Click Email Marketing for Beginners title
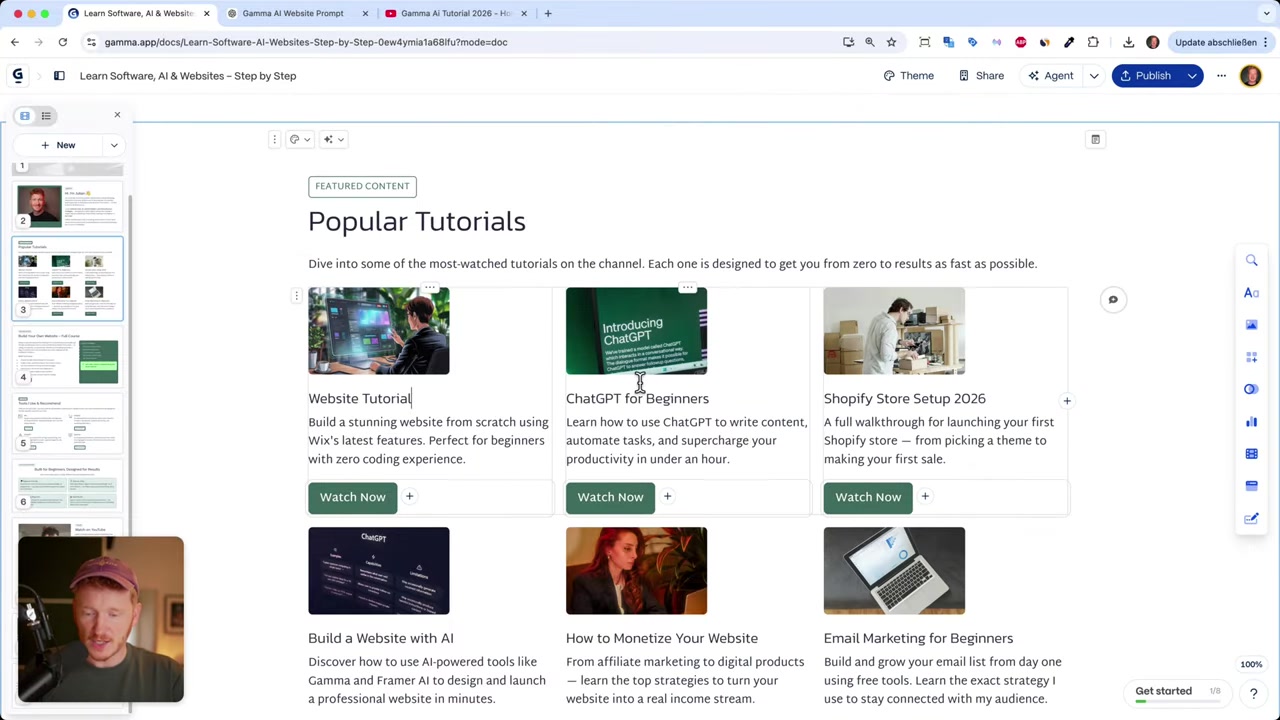This screenshot has width=1280, height=720. (918, 638)
